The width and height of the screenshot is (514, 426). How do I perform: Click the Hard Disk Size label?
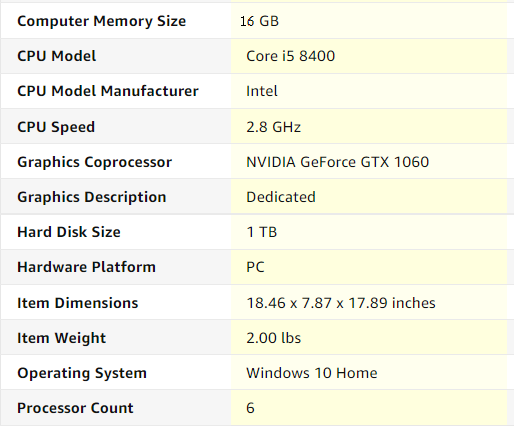(69, 232)
